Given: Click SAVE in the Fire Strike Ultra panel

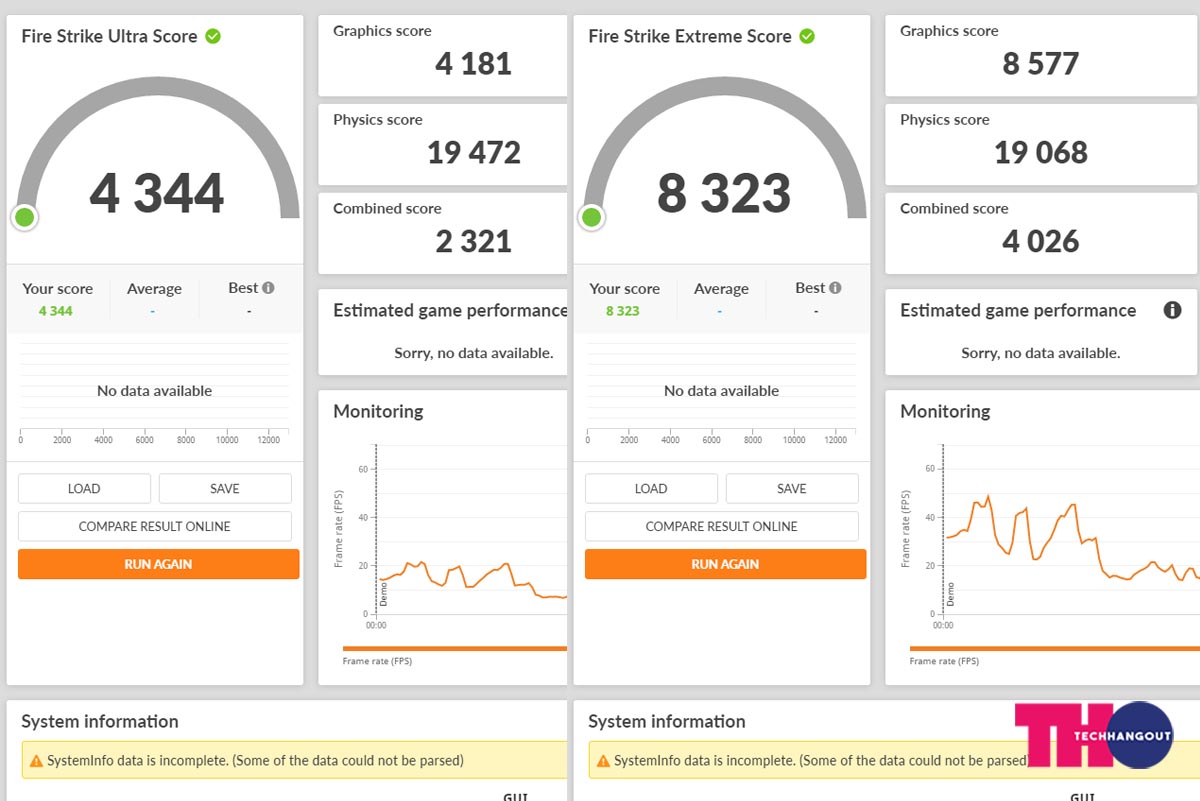Looking at the screenshot, I should point(225,489).
